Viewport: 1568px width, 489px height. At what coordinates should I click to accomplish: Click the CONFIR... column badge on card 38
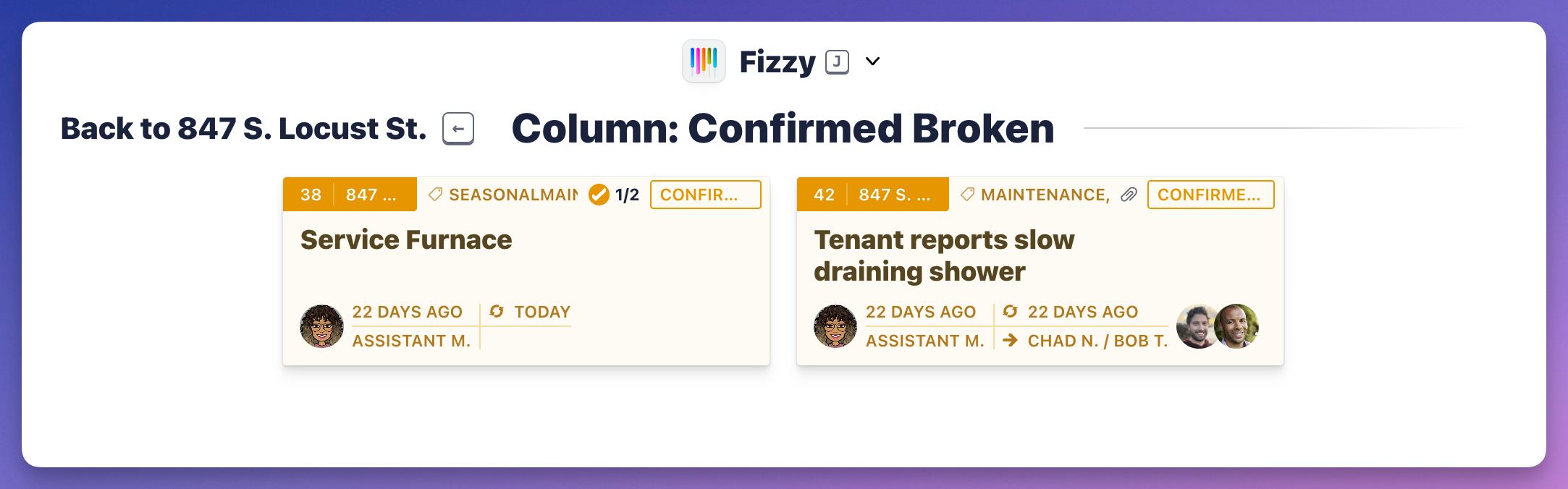[x=705, y=195]
